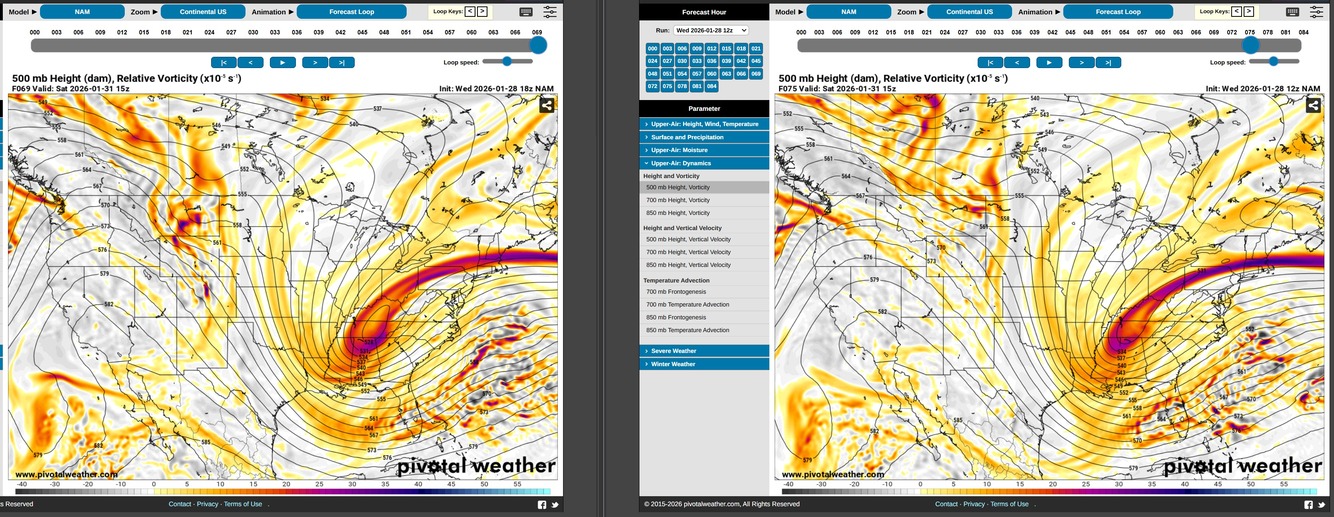This screenshot has width=1334, height=517.
Task: Select 700 mb Height, Vorticity parameter
Action: point(678,200)
